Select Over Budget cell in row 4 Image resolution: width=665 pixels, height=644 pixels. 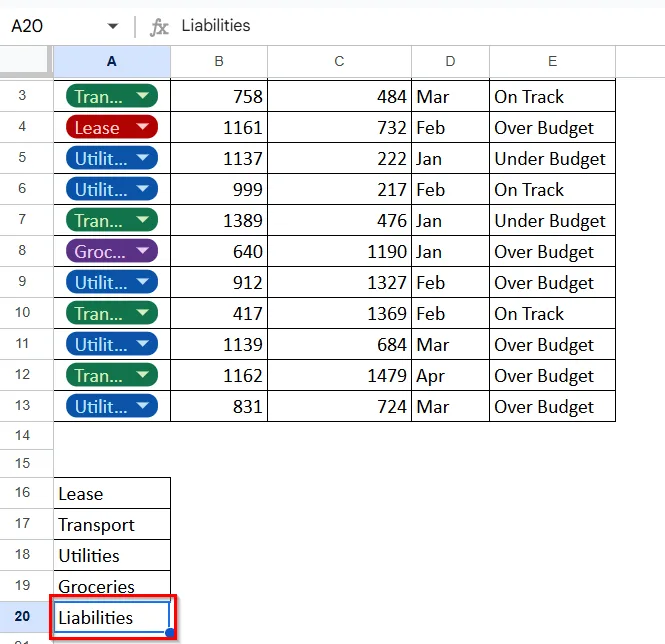pyautogui.click(x=552, y=127)
